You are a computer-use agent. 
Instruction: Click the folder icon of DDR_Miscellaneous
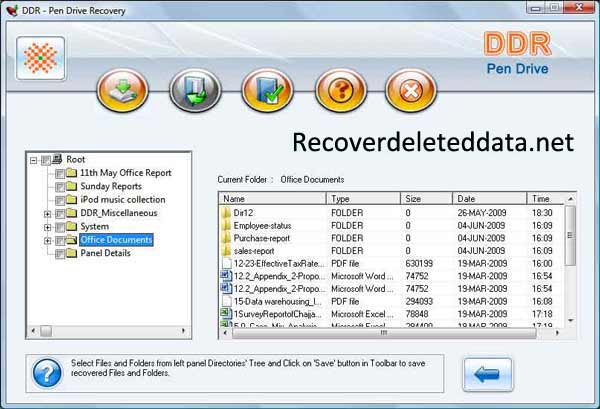click(x=72, y=213)
